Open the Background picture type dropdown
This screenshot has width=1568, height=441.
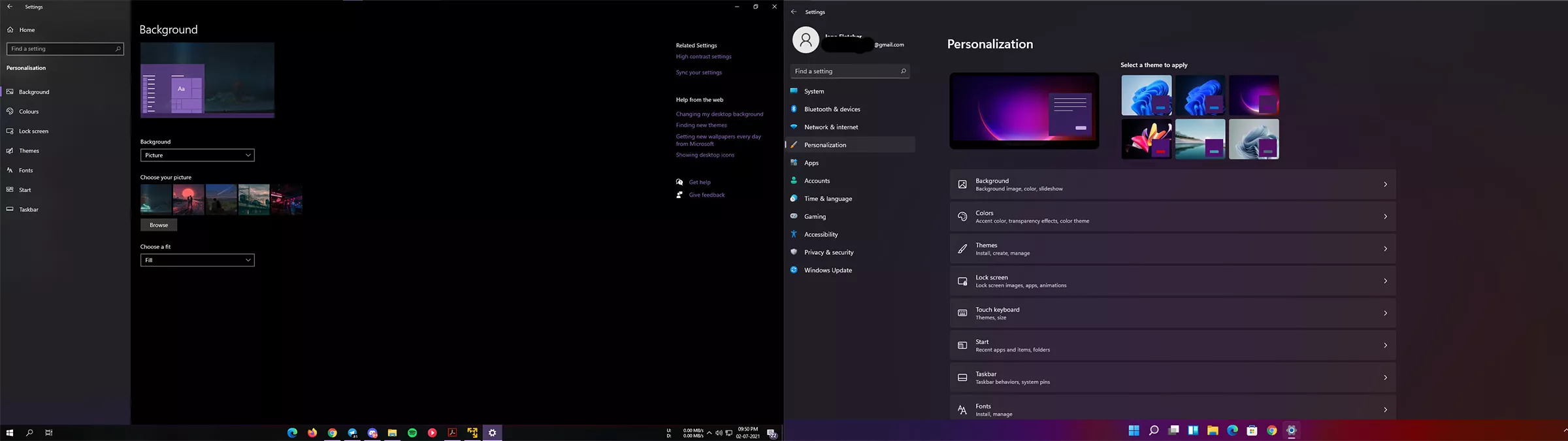(197, 155)
